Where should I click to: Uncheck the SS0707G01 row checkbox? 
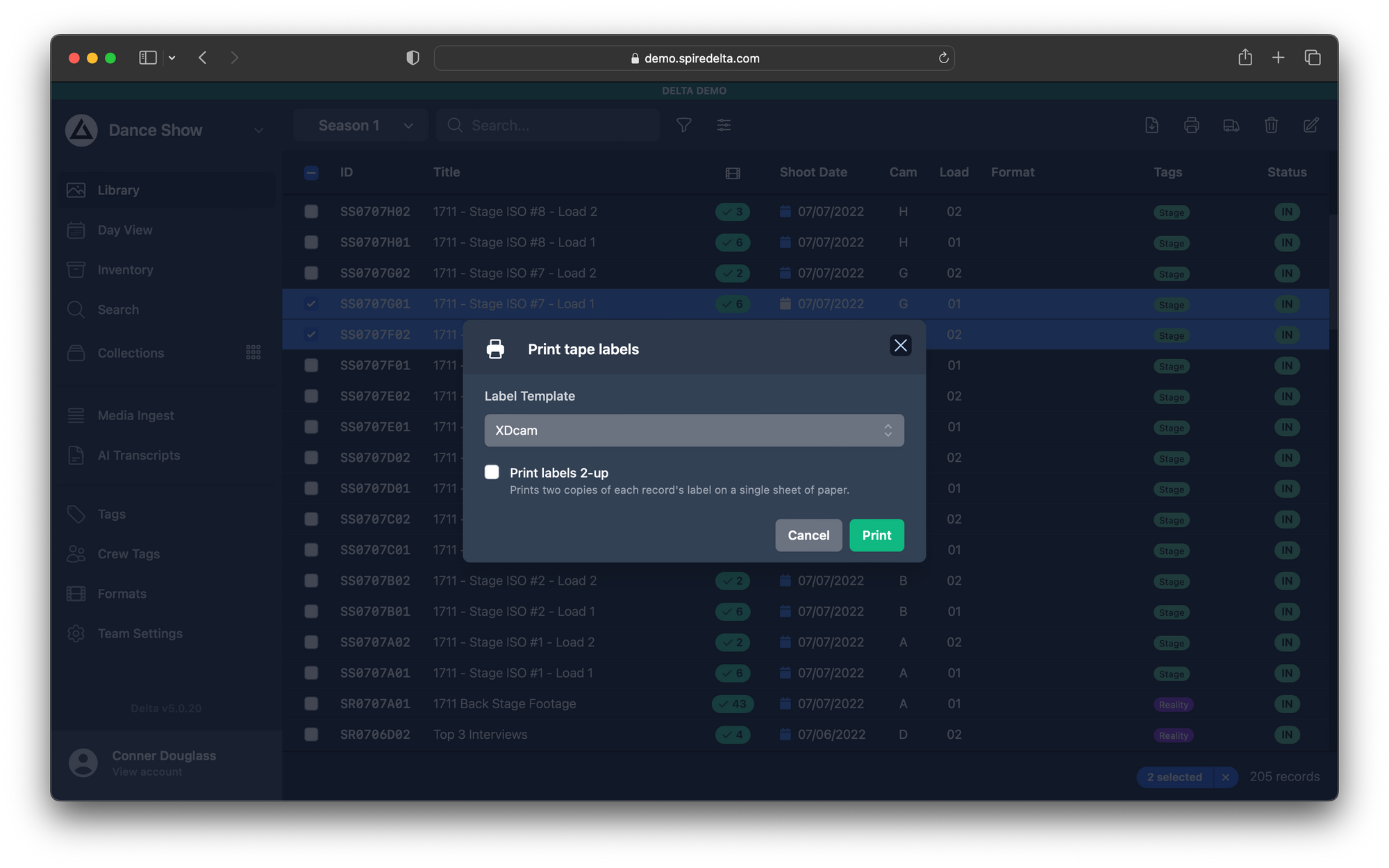coord(311,303)
